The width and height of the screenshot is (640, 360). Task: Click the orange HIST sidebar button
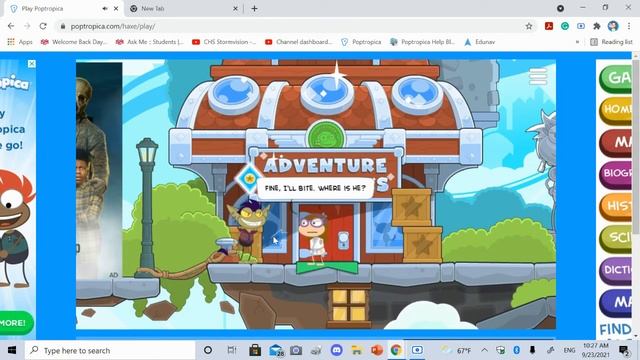point(615,206)
